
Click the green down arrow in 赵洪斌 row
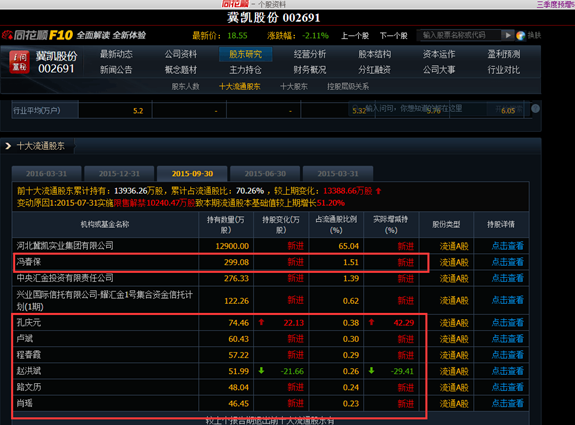coord(261,371)
